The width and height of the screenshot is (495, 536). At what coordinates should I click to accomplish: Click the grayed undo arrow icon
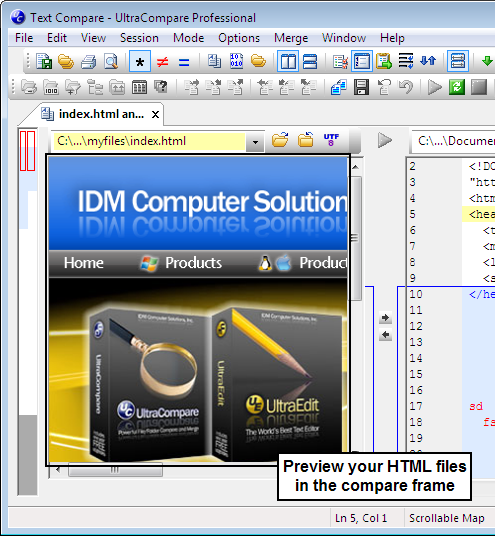point(406,88)
